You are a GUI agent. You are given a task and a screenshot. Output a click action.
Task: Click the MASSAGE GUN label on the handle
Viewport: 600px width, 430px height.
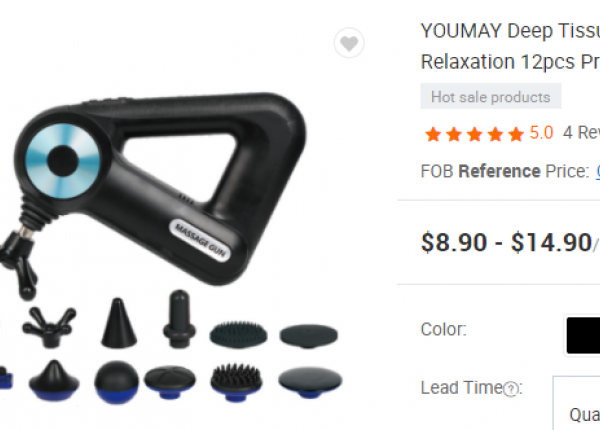200,240
